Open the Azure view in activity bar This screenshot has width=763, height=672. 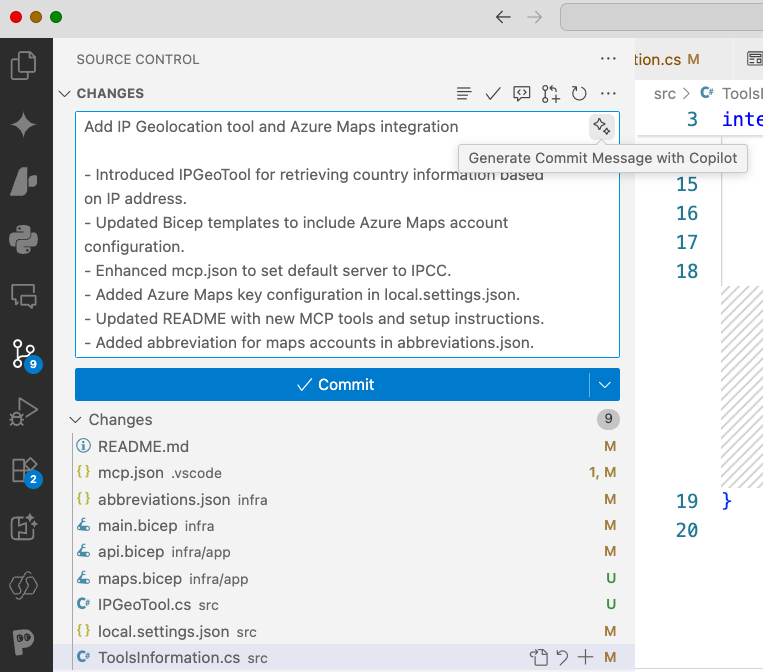click(x=23, y=182)
